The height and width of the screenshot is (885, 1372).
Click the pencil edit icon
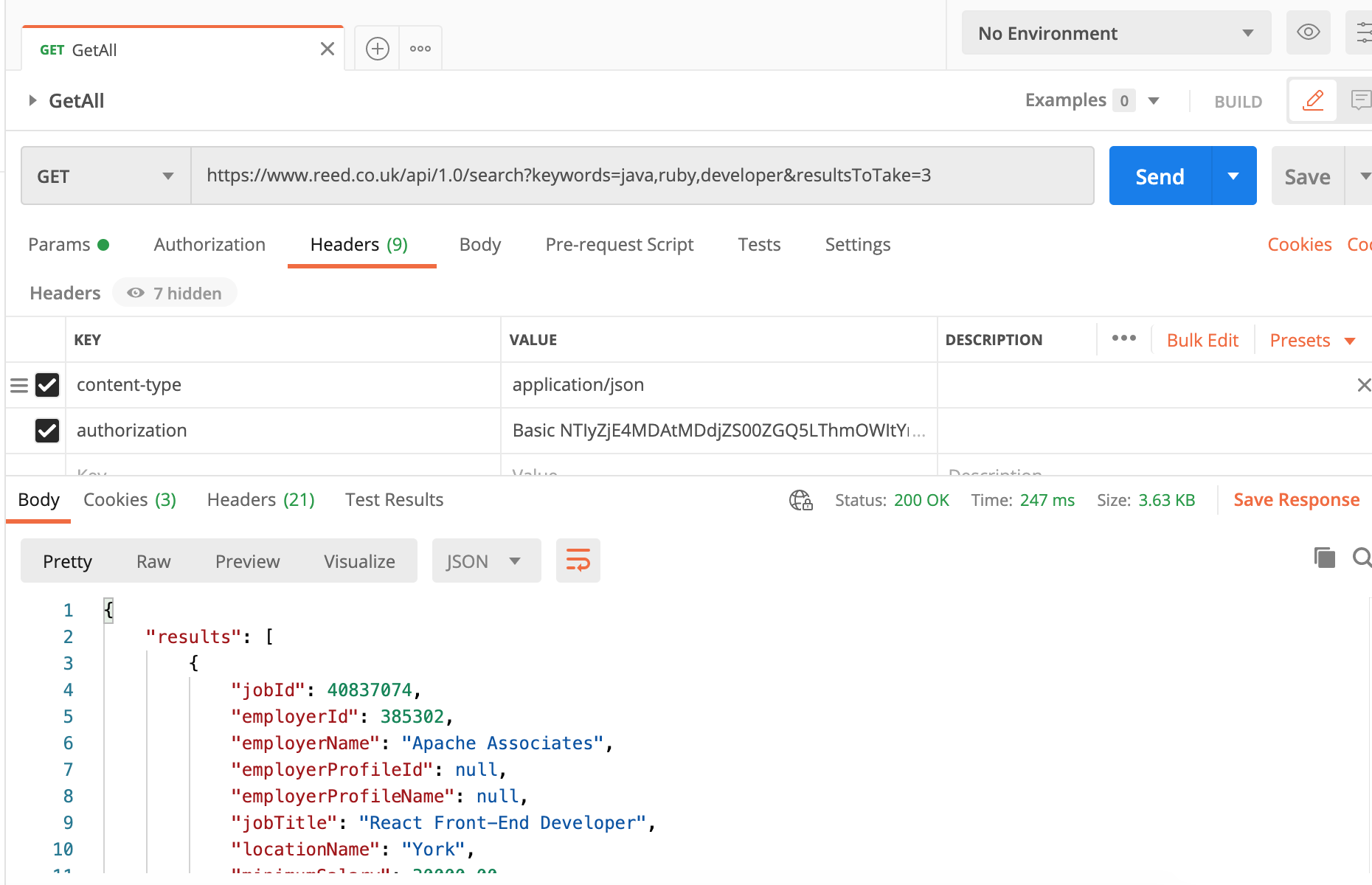(1313, 100)
